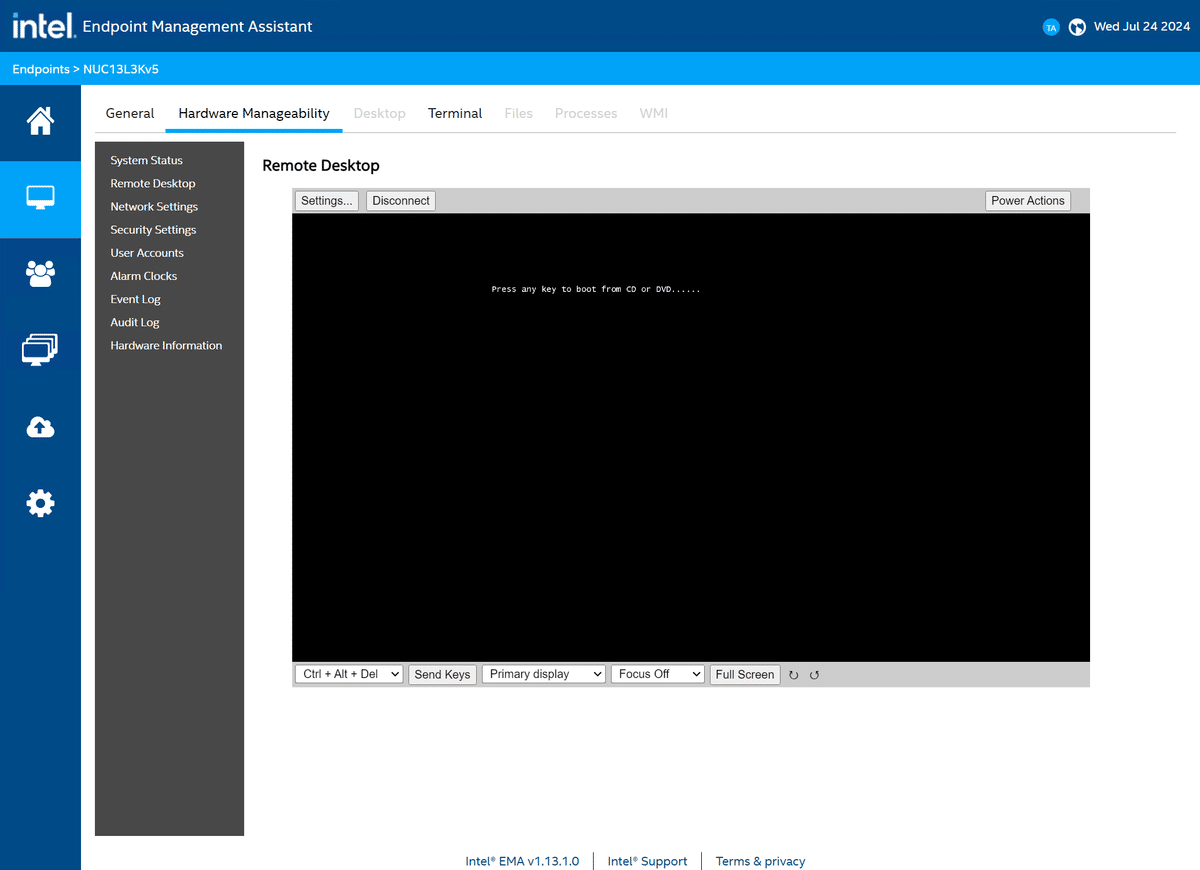The image size is (1200, 870).
Task: Click inside the remote desktop black screen
Action: pyautogui.click(x=691, y=437)
